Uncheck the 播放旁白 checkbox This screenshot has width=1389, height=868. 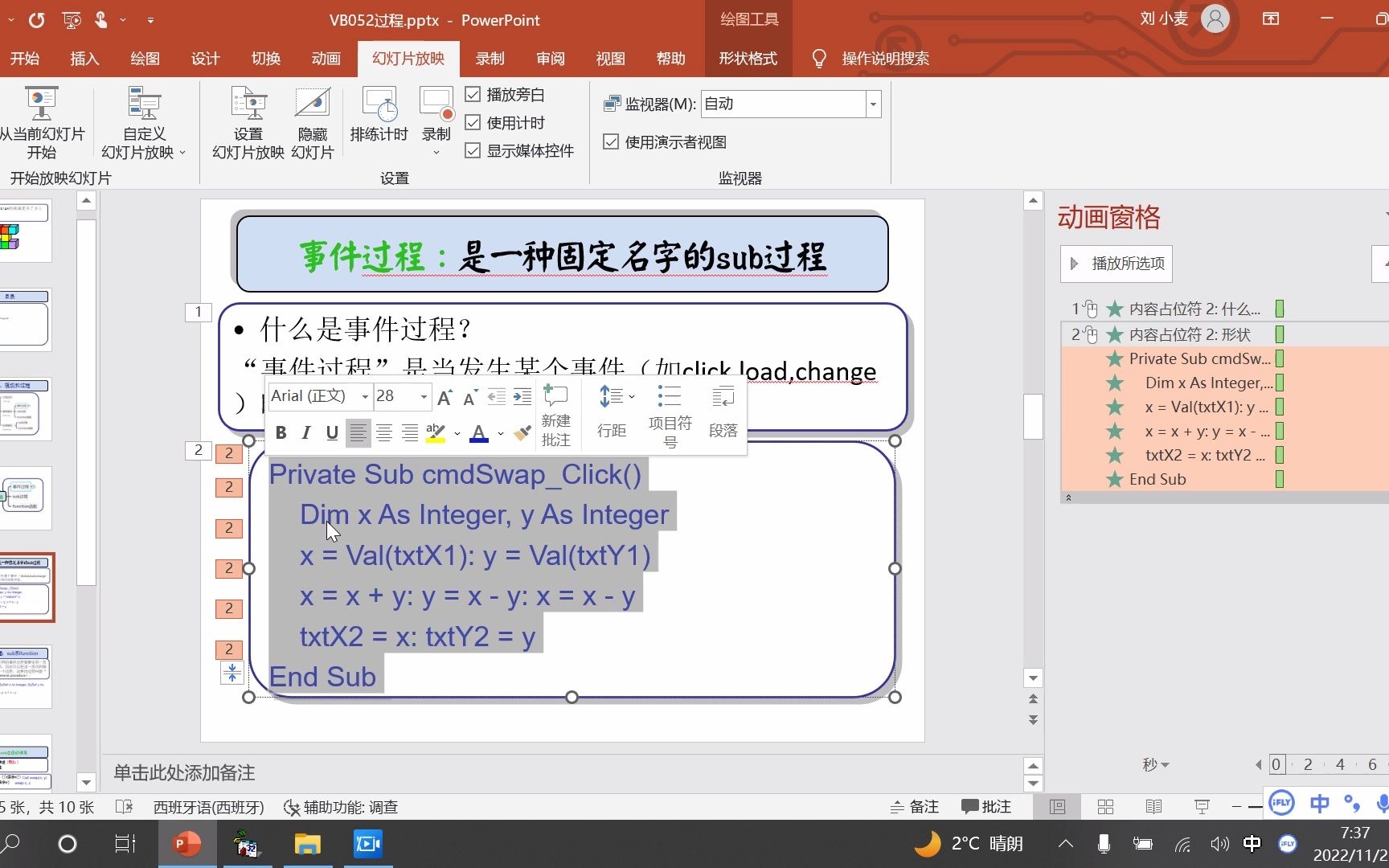point(473,94)
